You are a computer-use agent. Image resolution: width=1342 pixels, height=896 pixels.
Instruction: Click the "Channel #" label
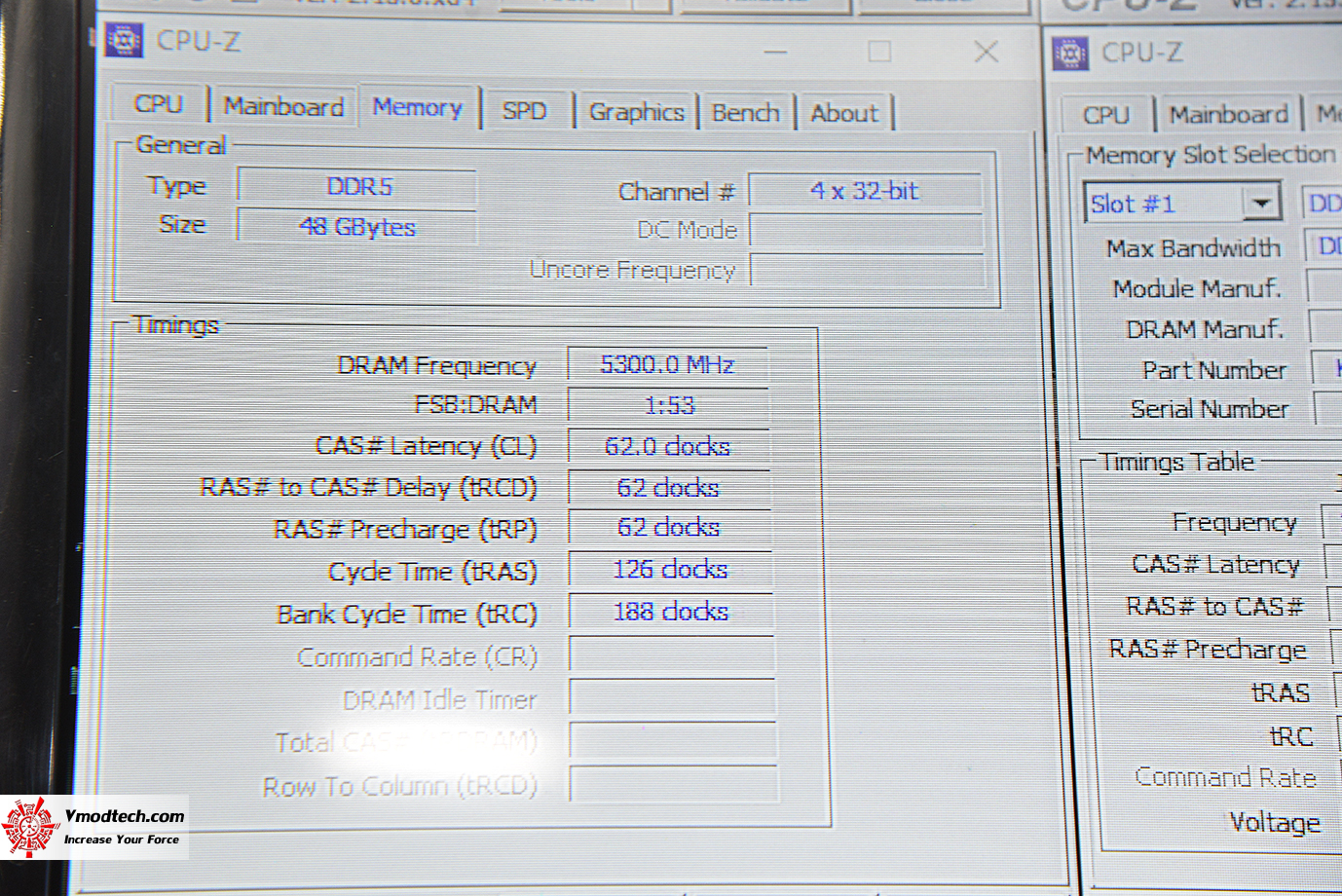(x=676, y=192)
